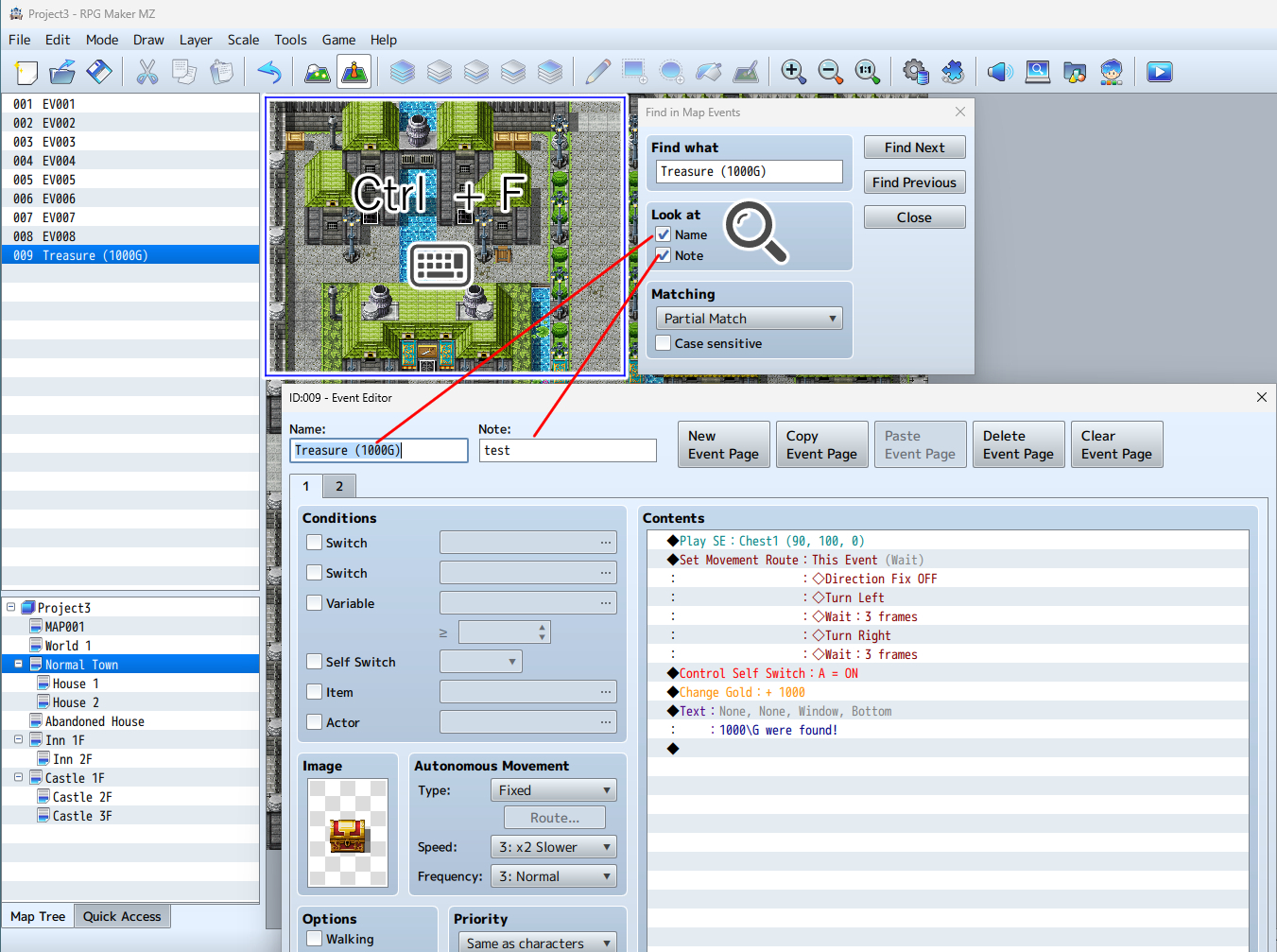Open the Tools menu

tap(290, 40)
